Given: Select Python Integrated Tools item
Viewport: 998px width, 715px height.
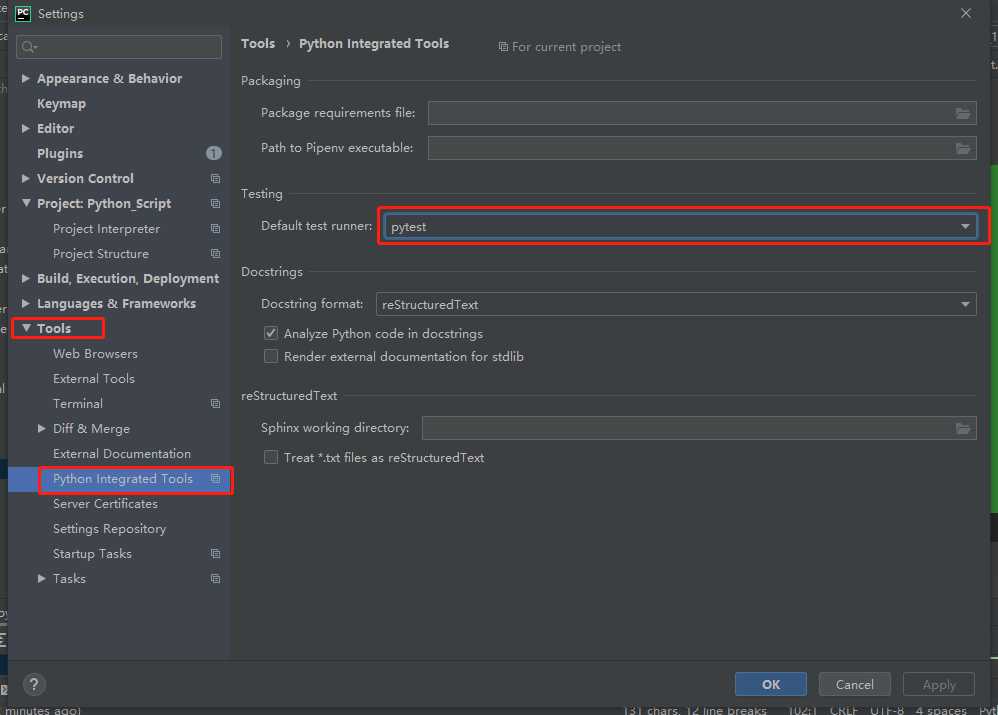Looking at the screenshot, I should (122, 479).
